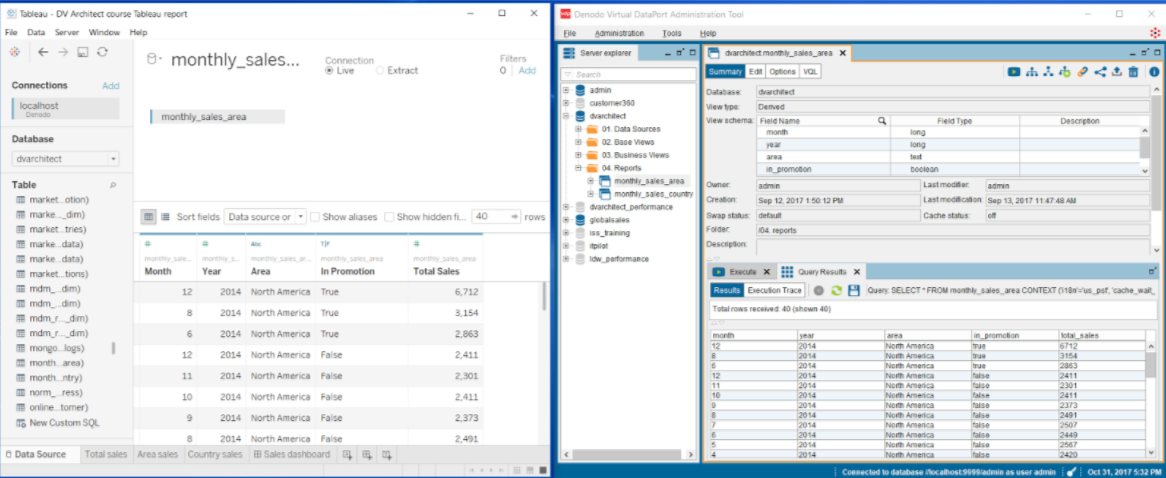Expand the 01. Data Sources folder

pos(579,129)
